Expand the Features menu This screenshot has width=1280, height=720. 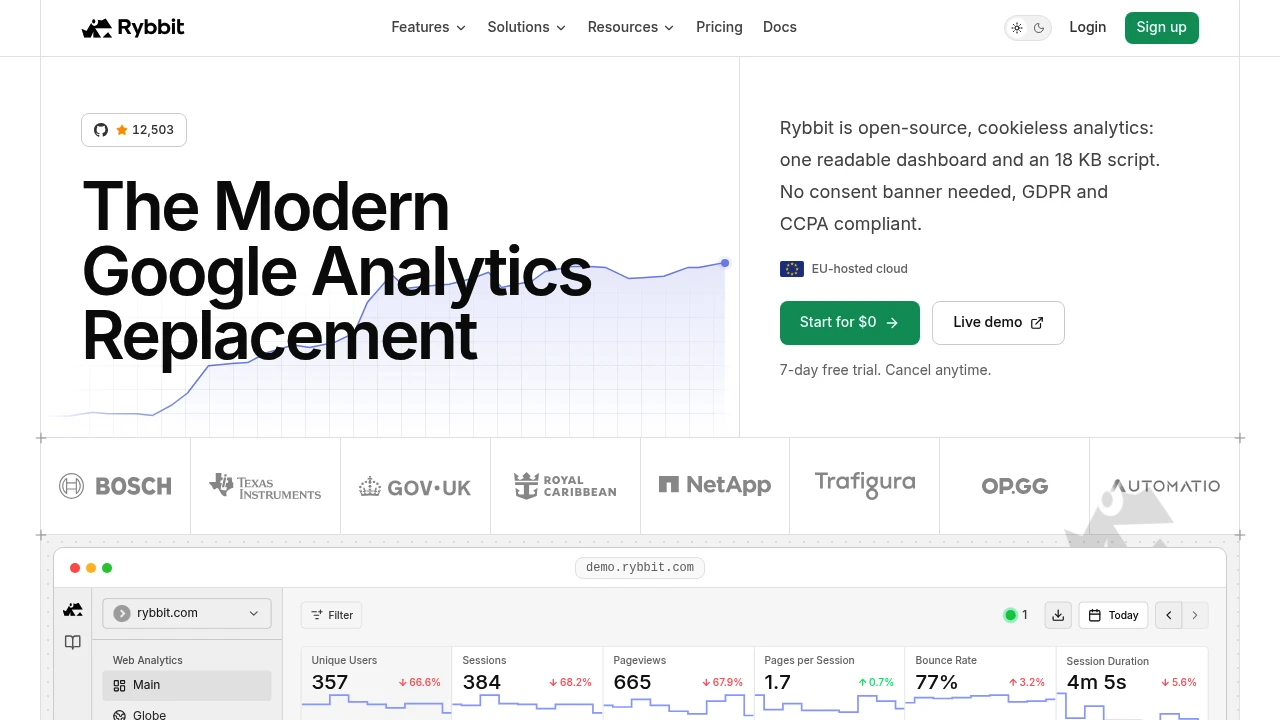coord(429,27)
